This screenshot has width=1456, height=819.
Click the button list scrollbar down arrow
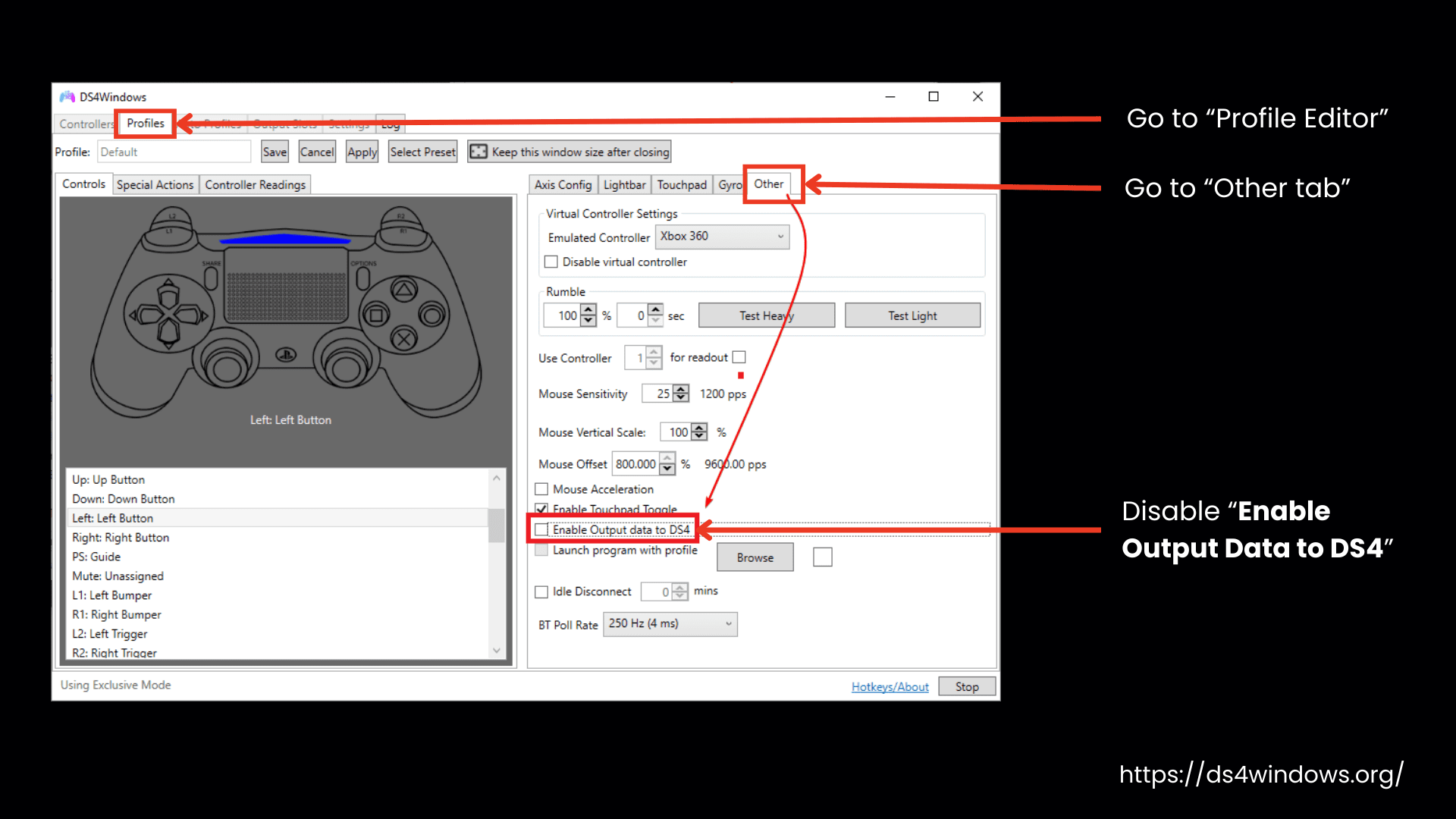pyautogui.click(x=497, y=650)
